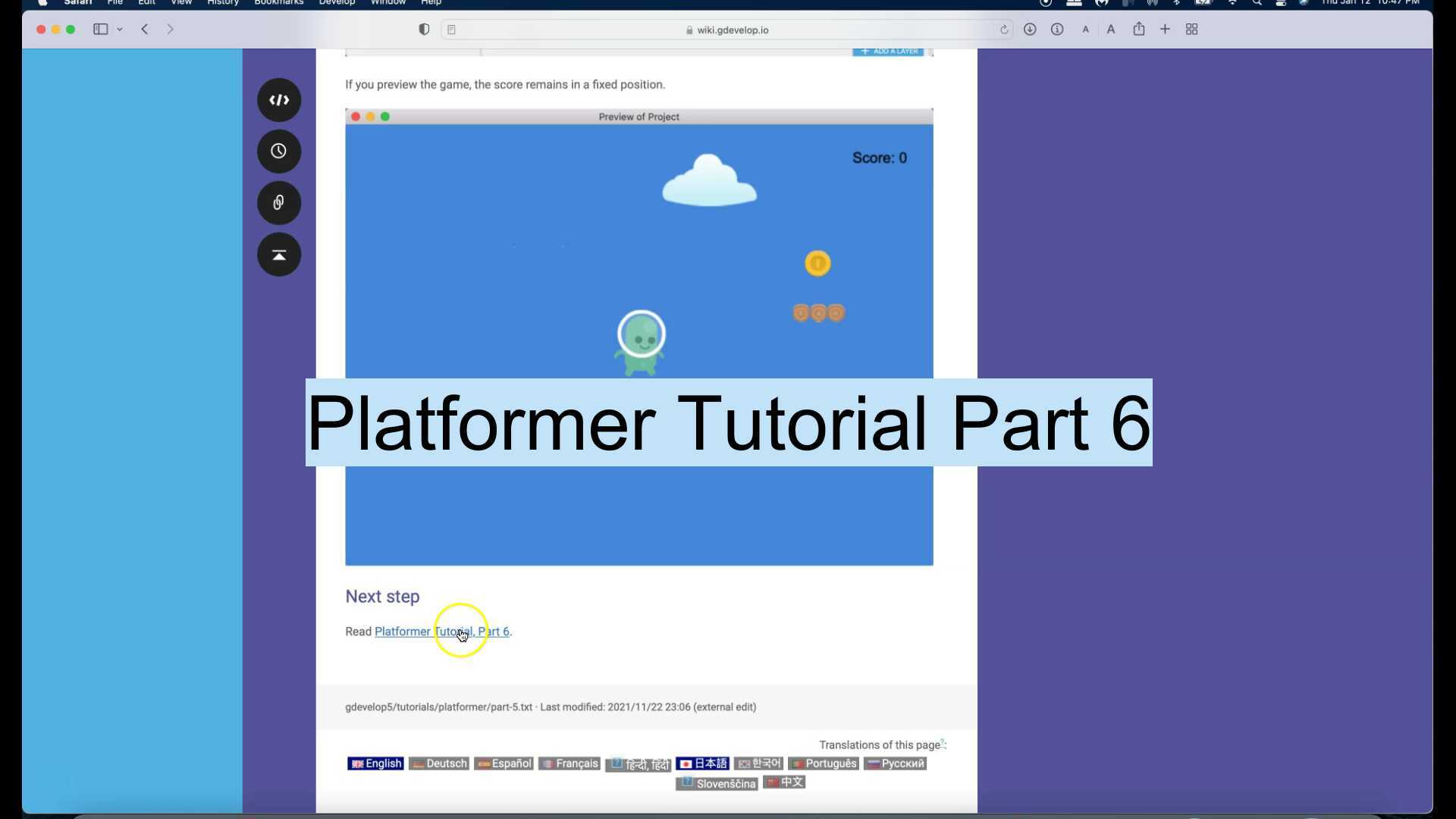Open the page source view tool
The width and height of the screenshot is (1456, 819).
(279, 99)
